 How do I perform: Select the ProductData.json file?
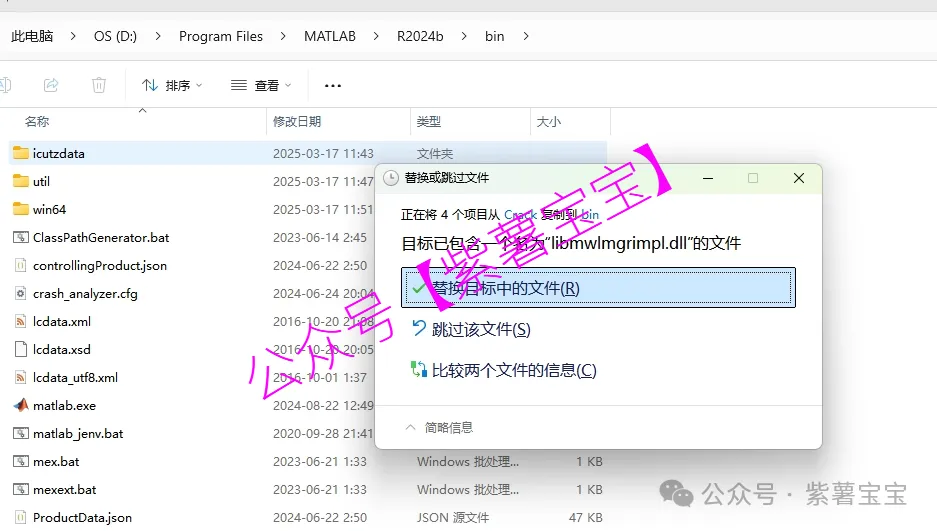(x=82, y=518)
